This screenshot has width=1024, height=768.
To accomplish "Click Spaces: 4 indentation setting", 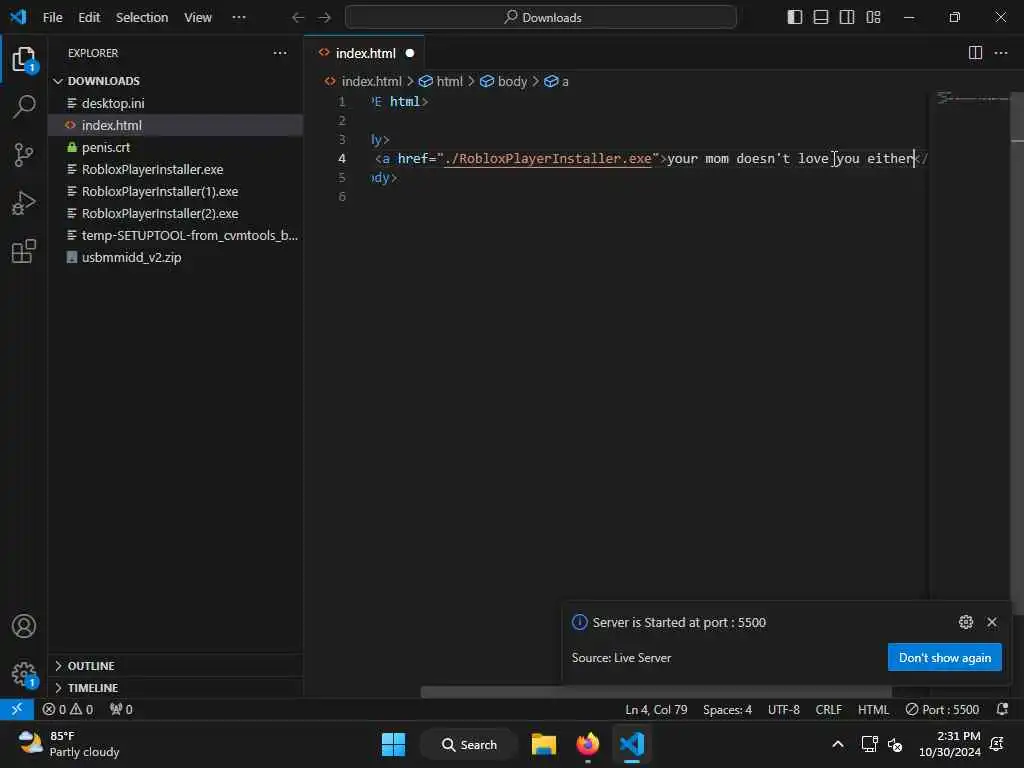I will pos(727,709).
